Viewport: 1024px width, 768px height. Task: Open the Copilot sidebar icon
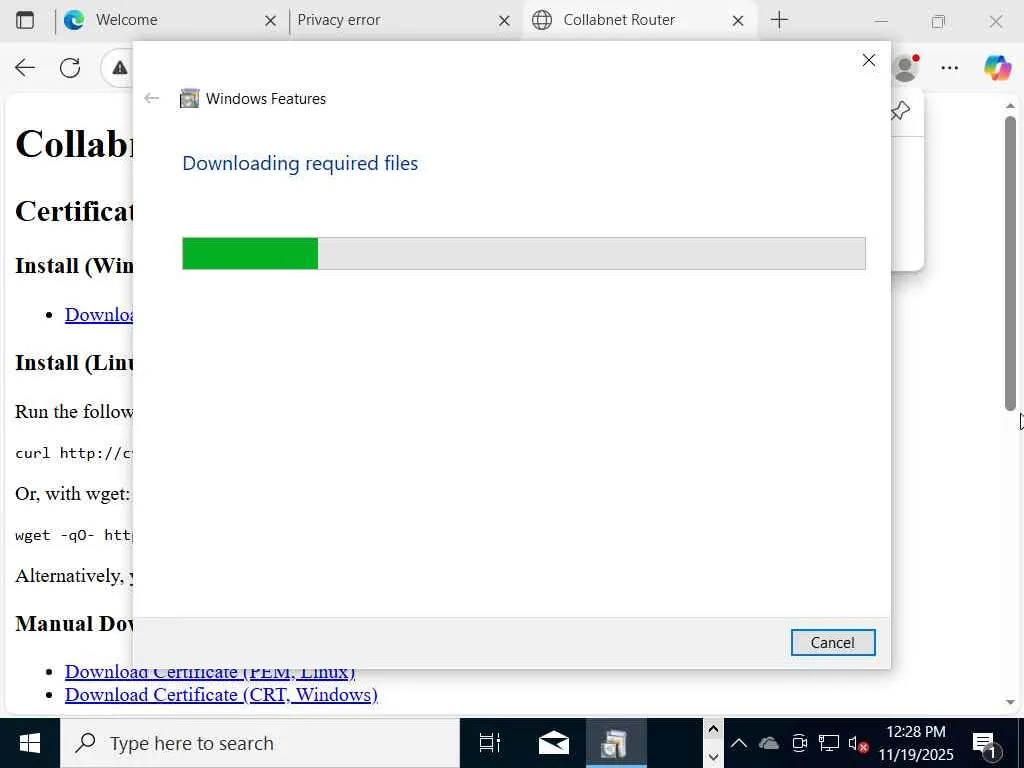[997, 67]
